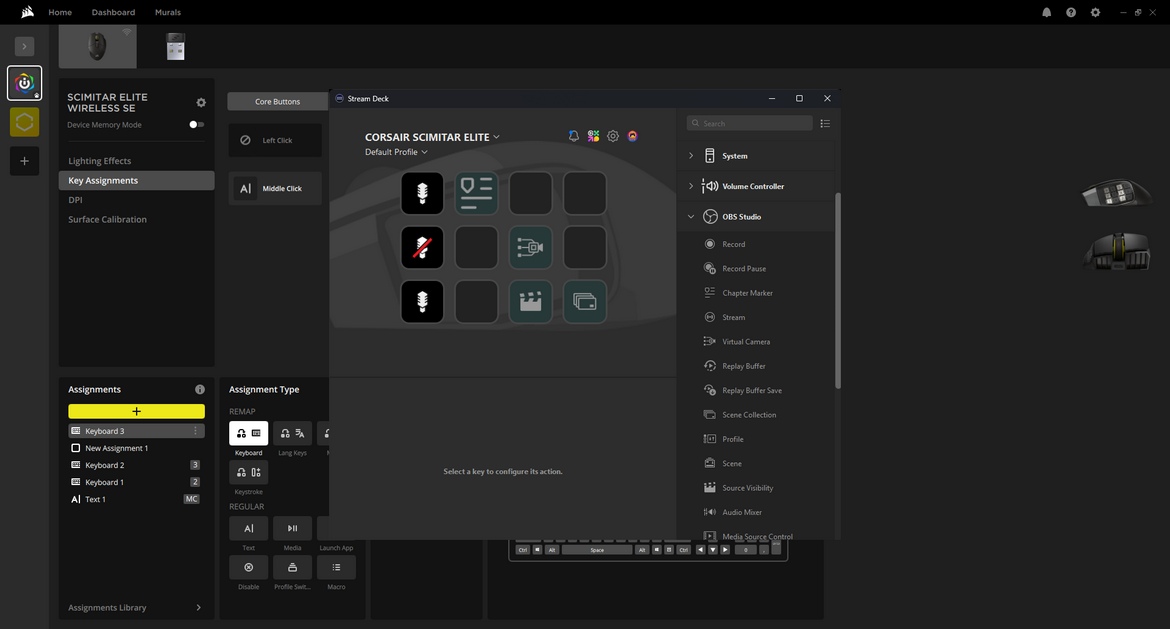
Task: Click the top-left microphone key on the Stream Deck grid
Action: coord(422,193)
